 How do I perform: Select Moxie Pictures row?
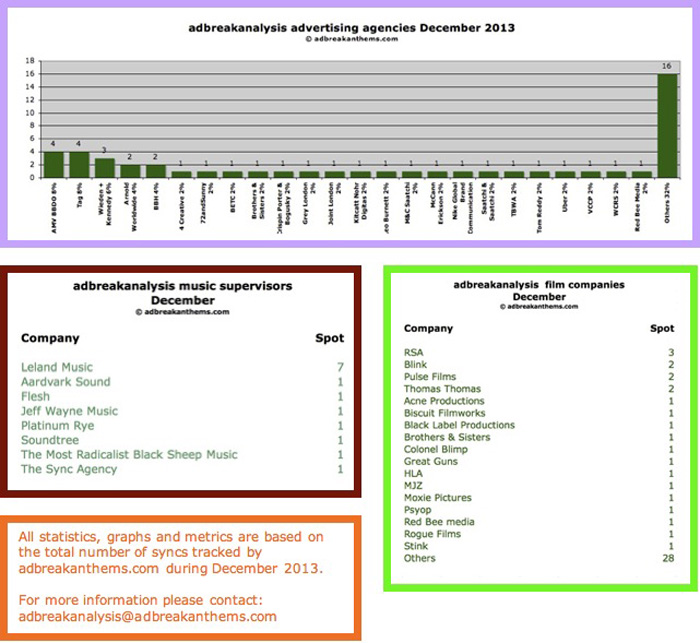click(x=539, y=497)
